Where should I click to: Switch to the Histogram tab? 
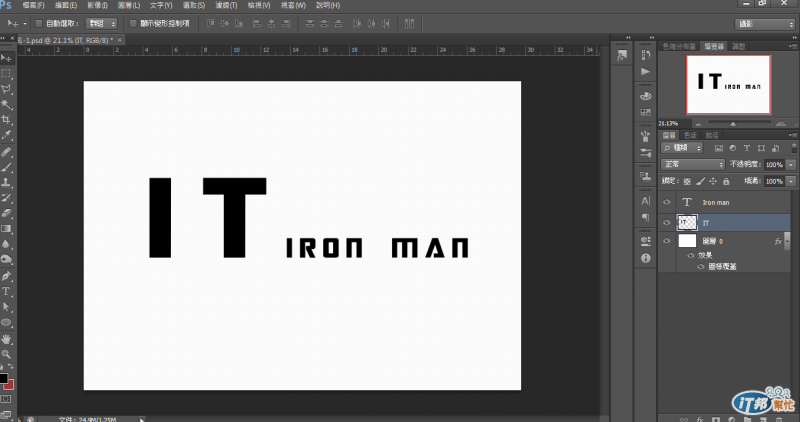tap(679, 46)
